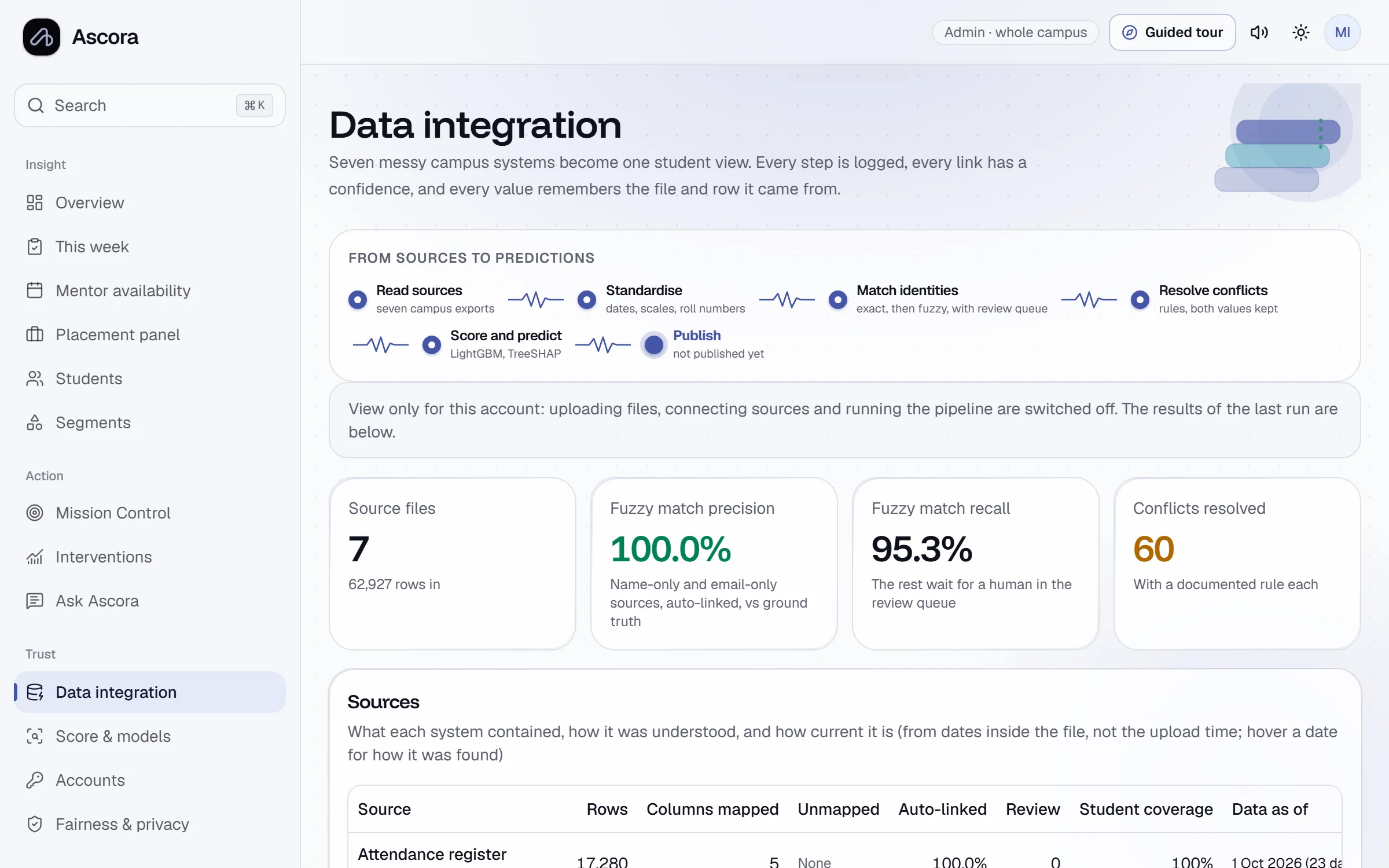Go to Interventions

click(150, 557)
